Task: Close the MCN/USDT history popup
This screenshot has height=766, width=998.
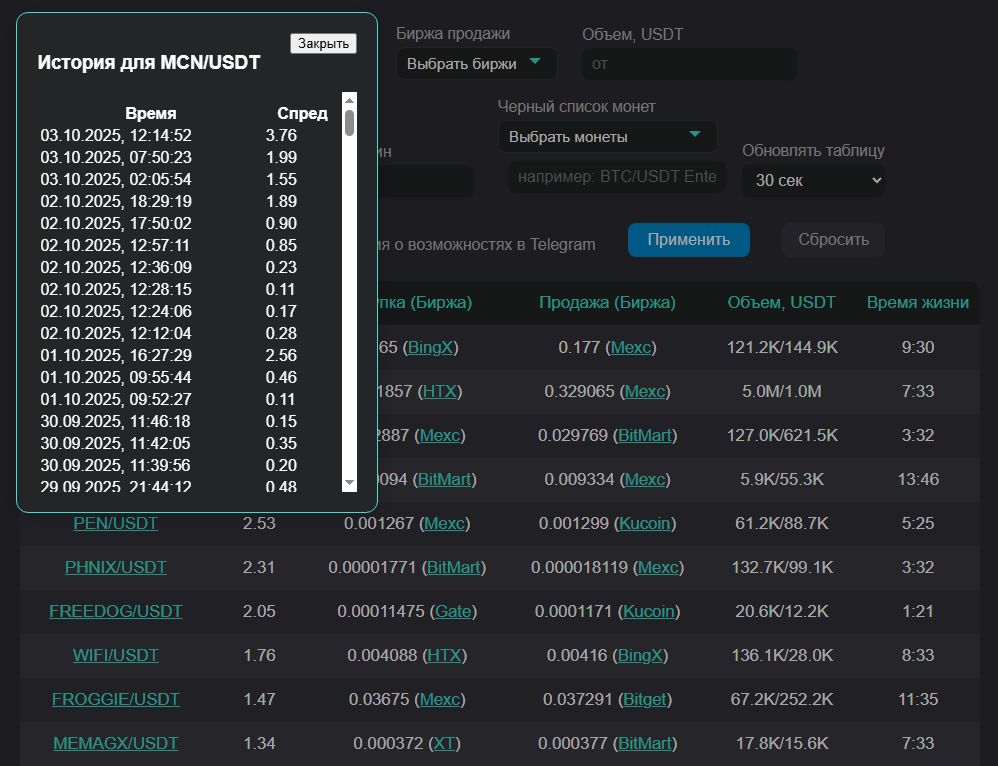Action: coord(323,43)
